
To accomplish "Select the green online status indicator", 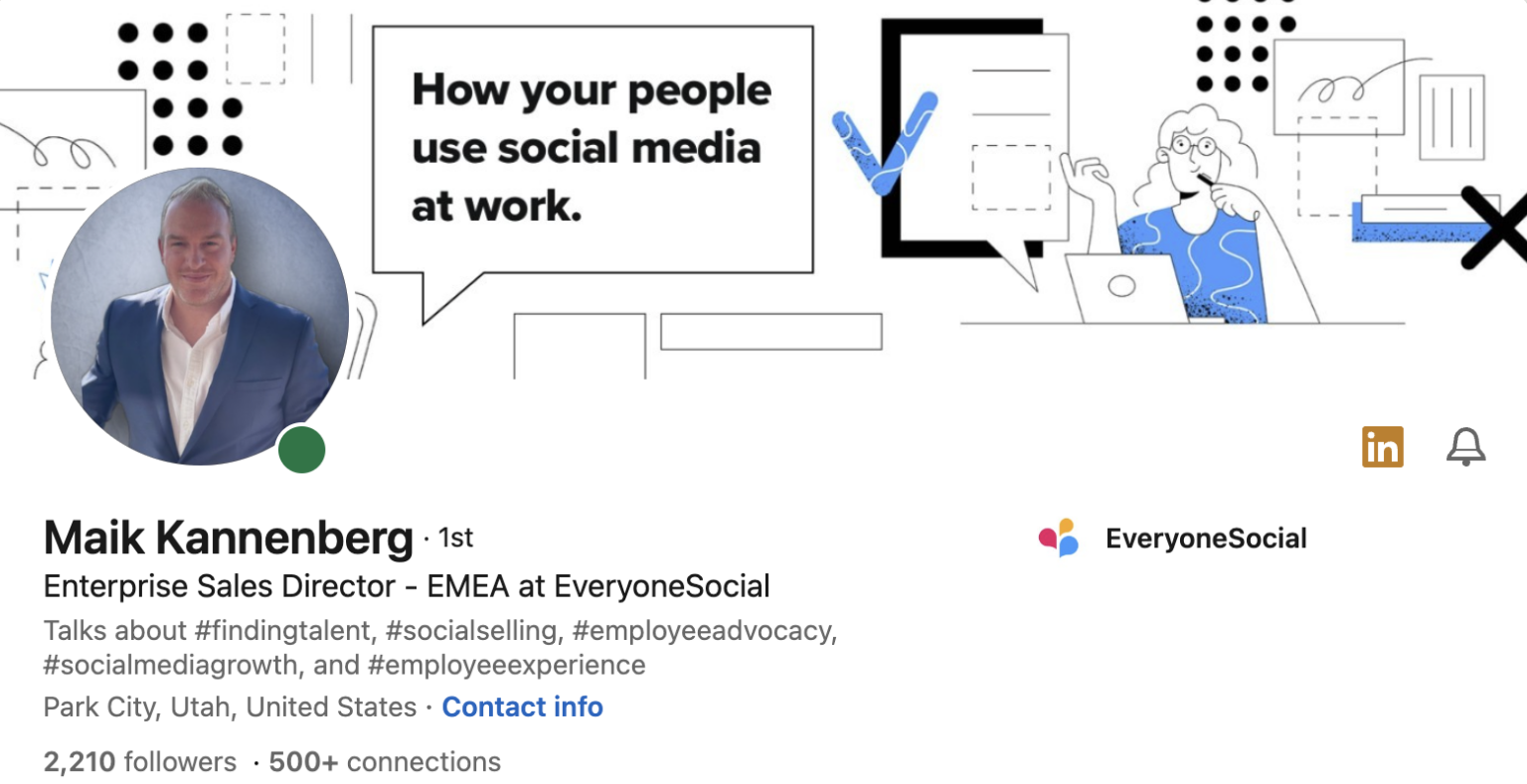I will [301, 449].
